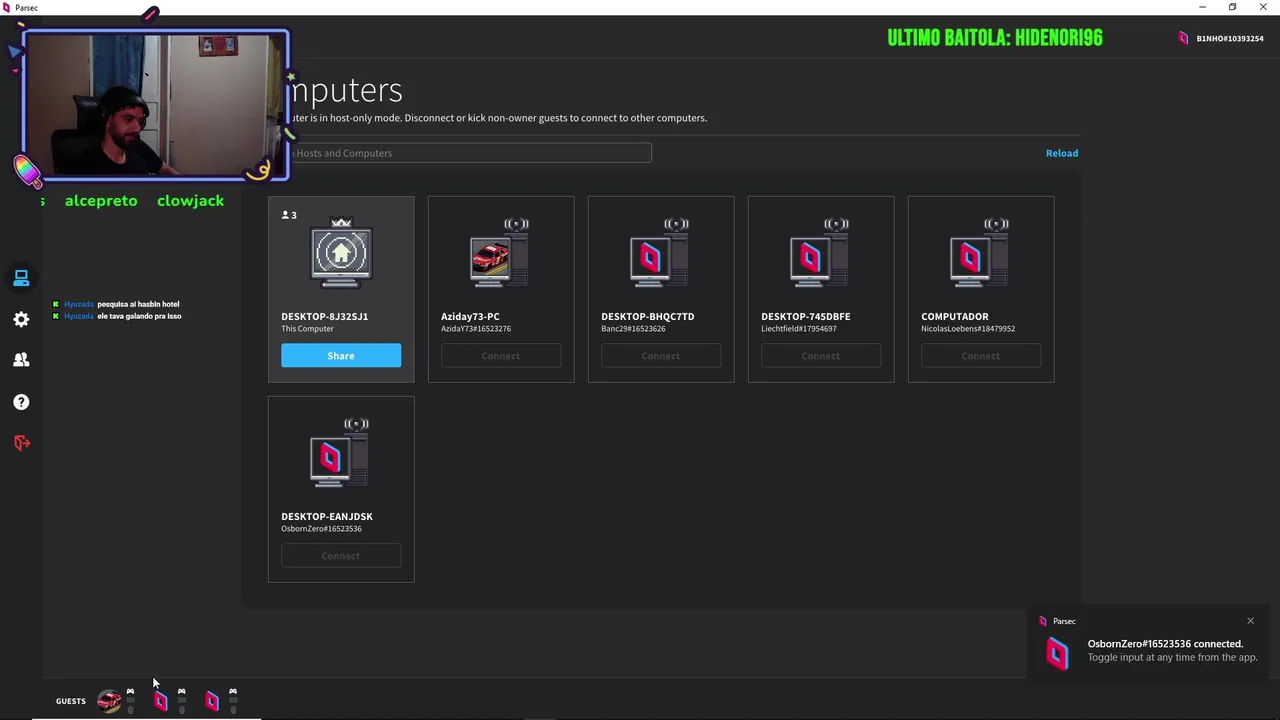Click chat message 'ele tava galando pra isso'
Screen dimensions: 1280x720
click(139, 316)
